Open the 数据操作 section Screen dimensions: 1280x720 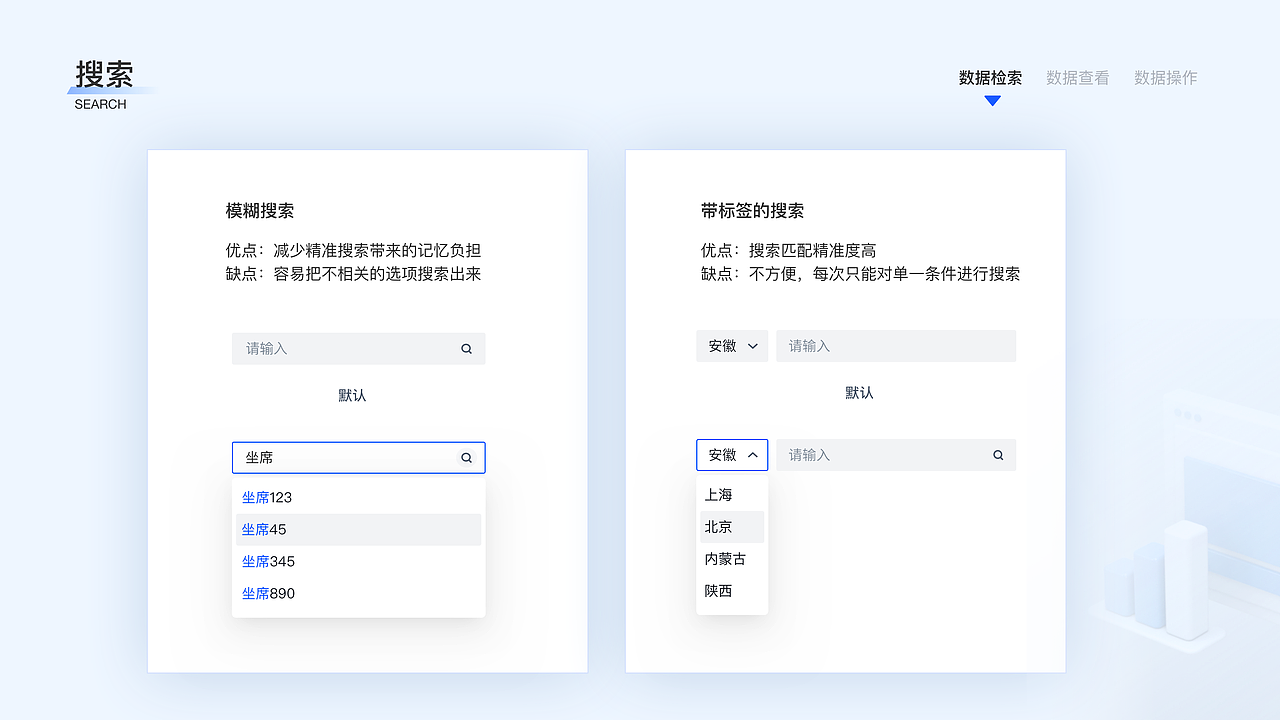[1165, 77]
